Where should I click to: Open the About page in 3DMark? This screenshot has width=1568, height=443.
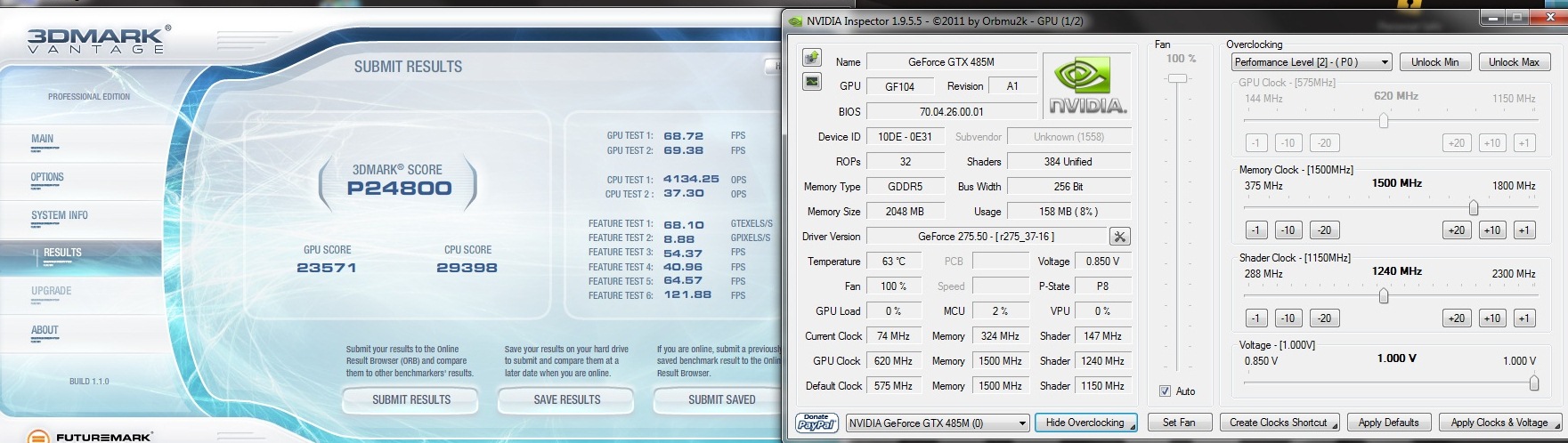point(45,330)
